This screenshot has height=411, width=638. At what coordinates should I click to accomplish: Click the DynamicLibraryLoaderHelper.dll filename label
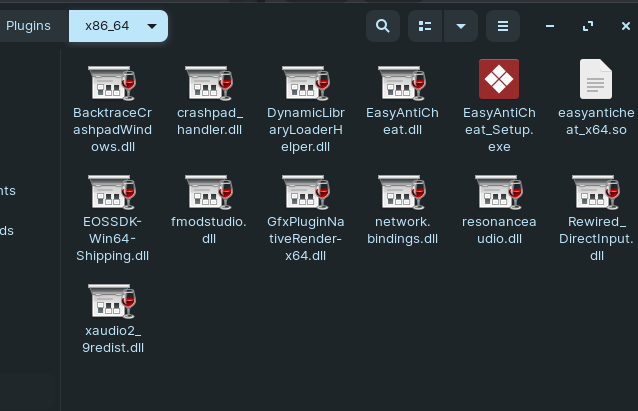pos(306,130)
